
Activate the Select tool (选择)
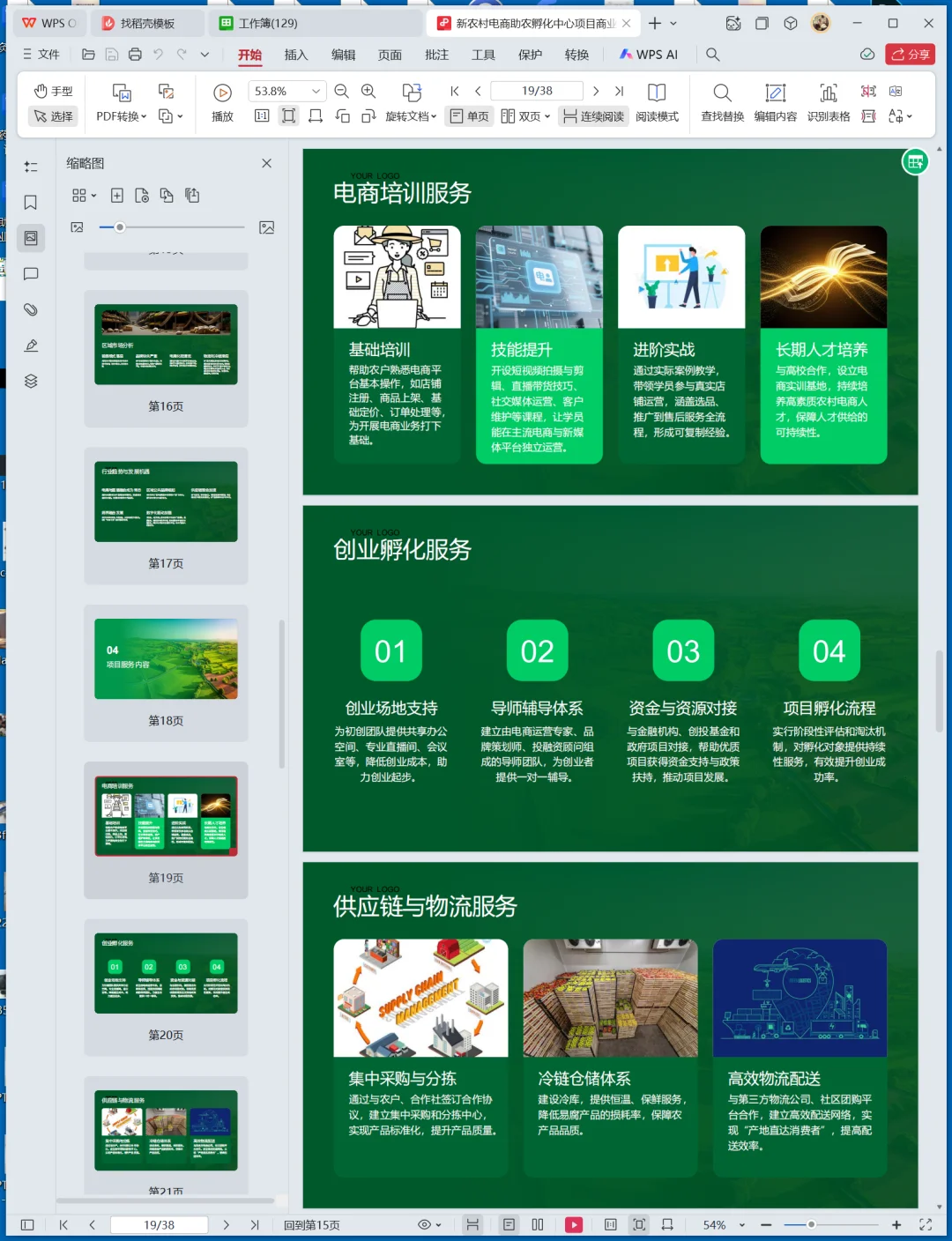click(53, 115)
